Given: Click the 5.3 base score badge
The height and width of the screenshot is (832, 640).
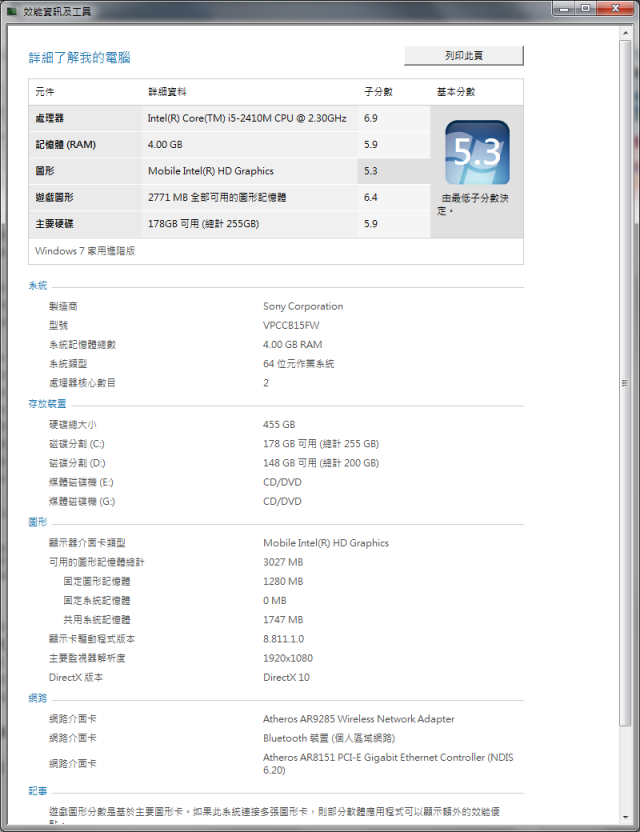Looking at the screenshot, I should click(477, 153).
